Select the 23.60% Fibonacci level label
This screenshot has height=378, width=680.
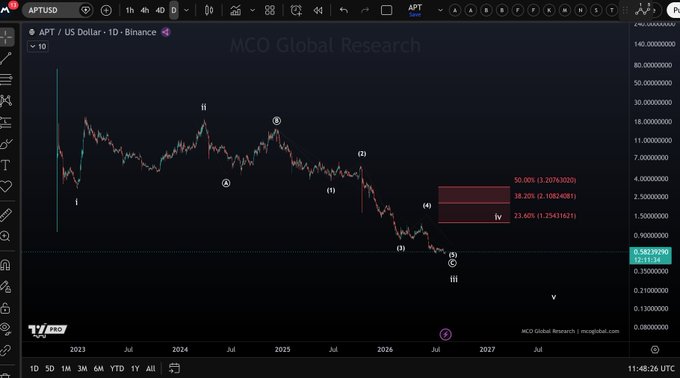(545, 215)
